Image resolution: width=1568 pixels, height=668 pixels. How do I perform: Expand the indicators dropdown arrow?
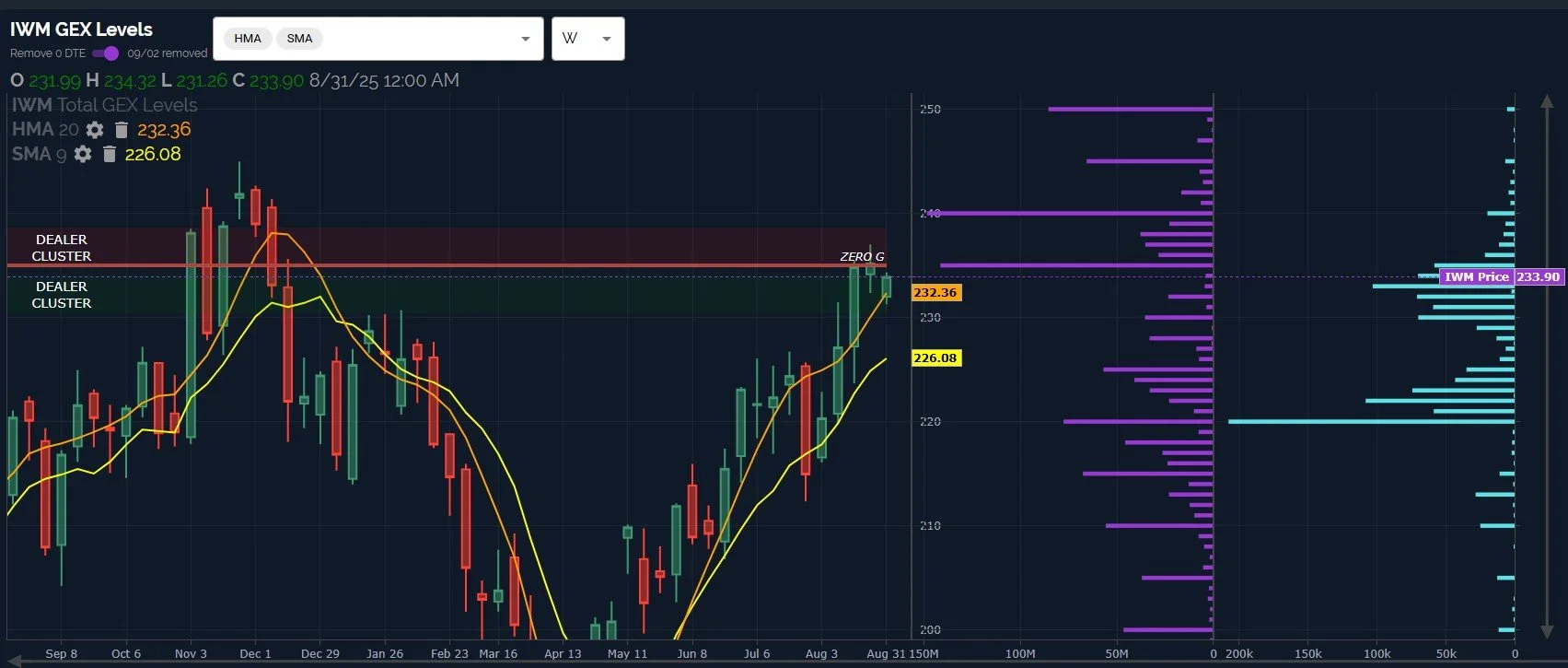[526, 39]
